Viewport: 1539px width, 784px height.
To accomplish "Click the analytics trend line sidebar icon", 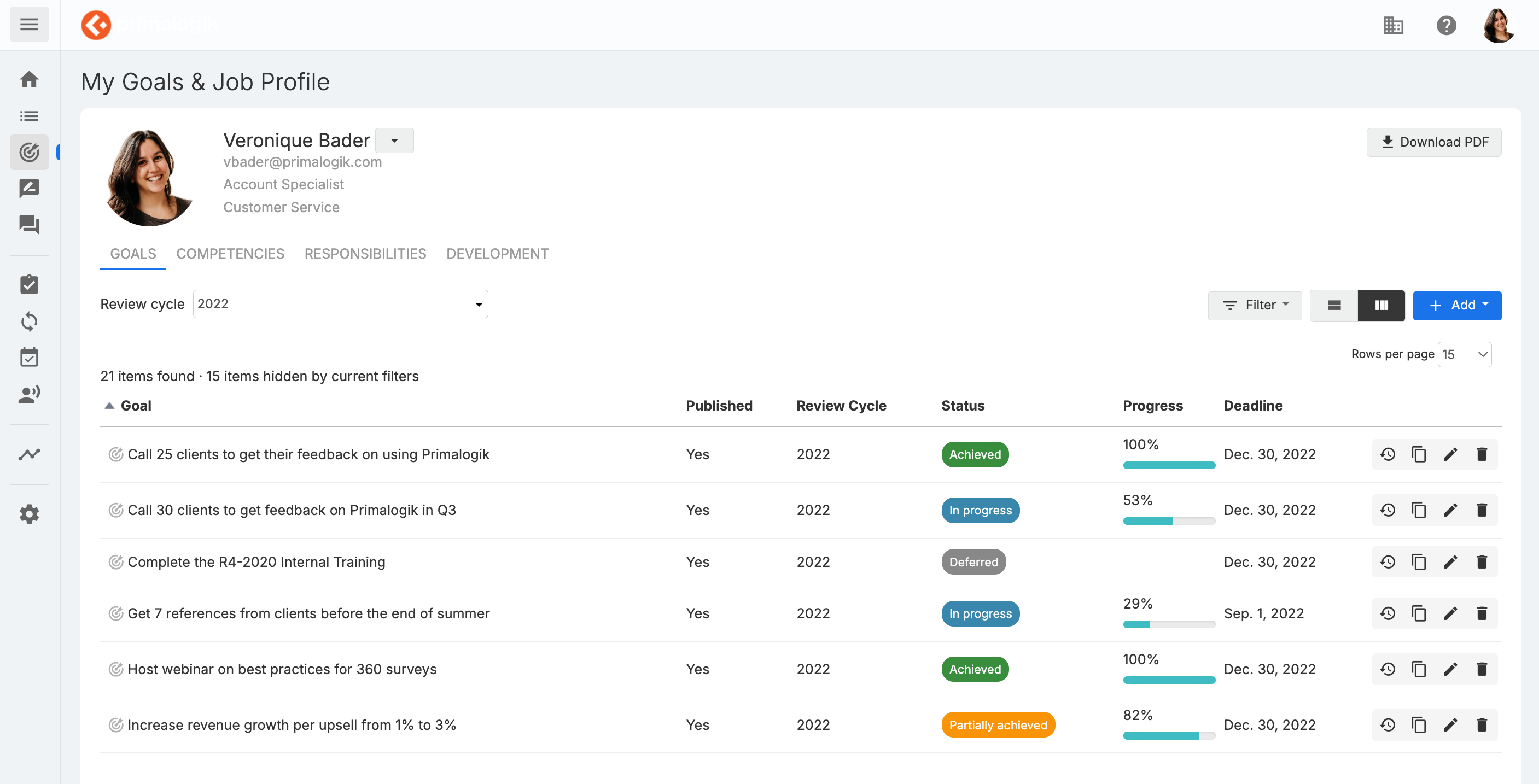I will click(28, 454).
